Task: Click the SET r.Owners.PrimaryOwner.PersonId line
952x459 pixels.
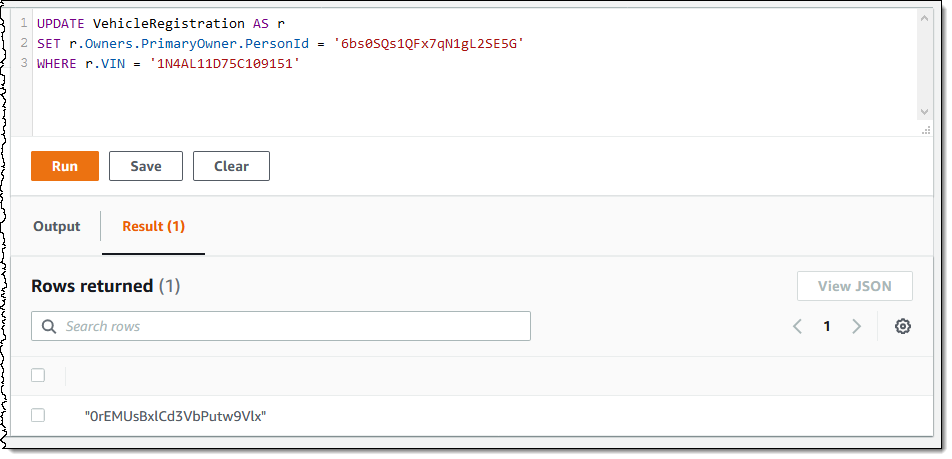Action: pos(280,43)
